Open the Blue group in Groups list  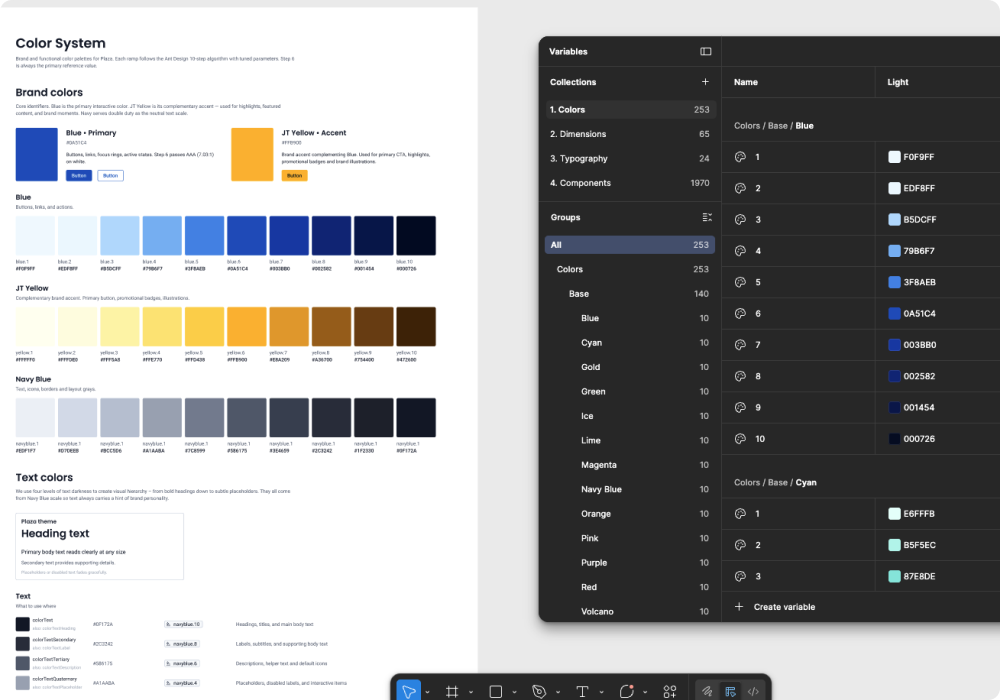pos(630,318)
